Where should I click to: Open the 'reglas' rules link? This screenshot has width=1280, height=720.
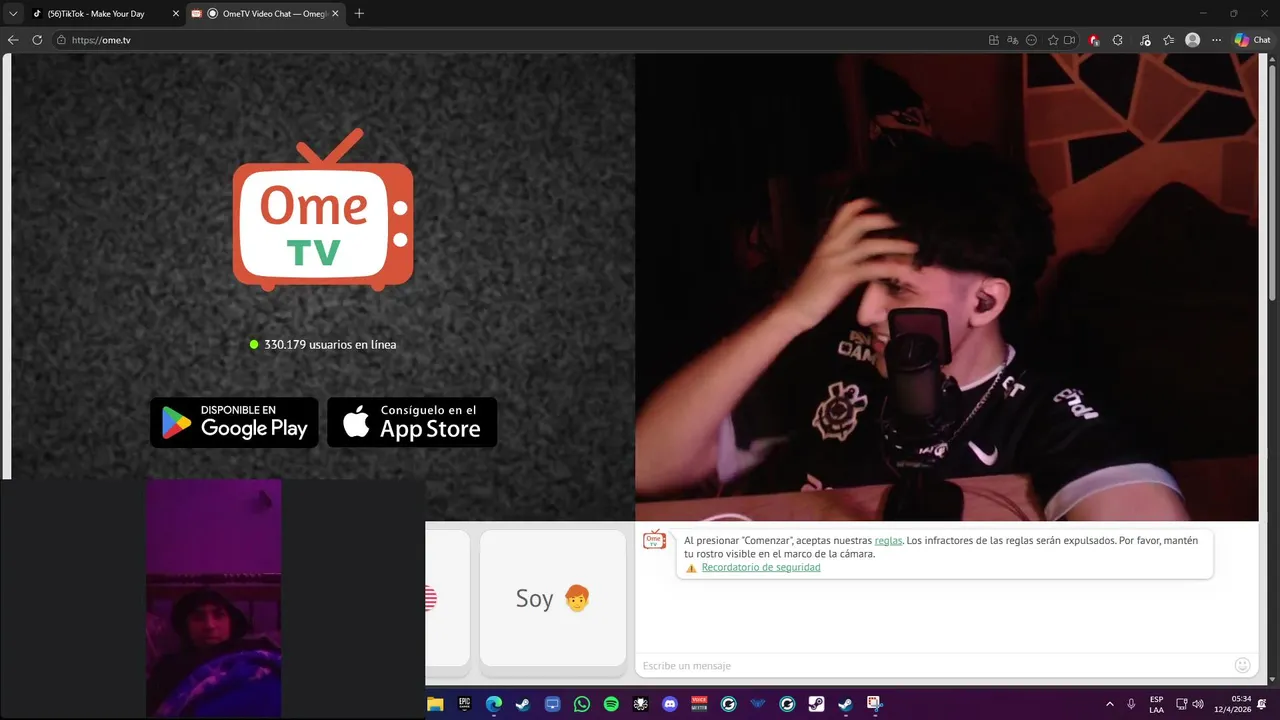tap(888, 540)
